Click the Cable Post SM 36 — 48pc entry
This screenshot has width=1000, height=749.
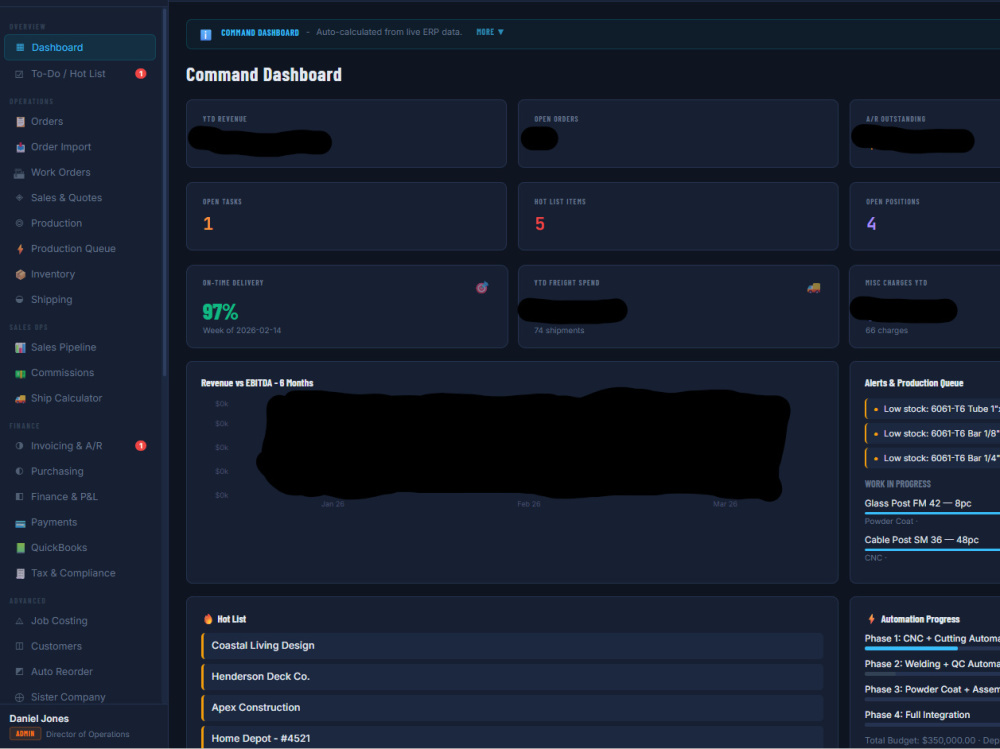922,540
